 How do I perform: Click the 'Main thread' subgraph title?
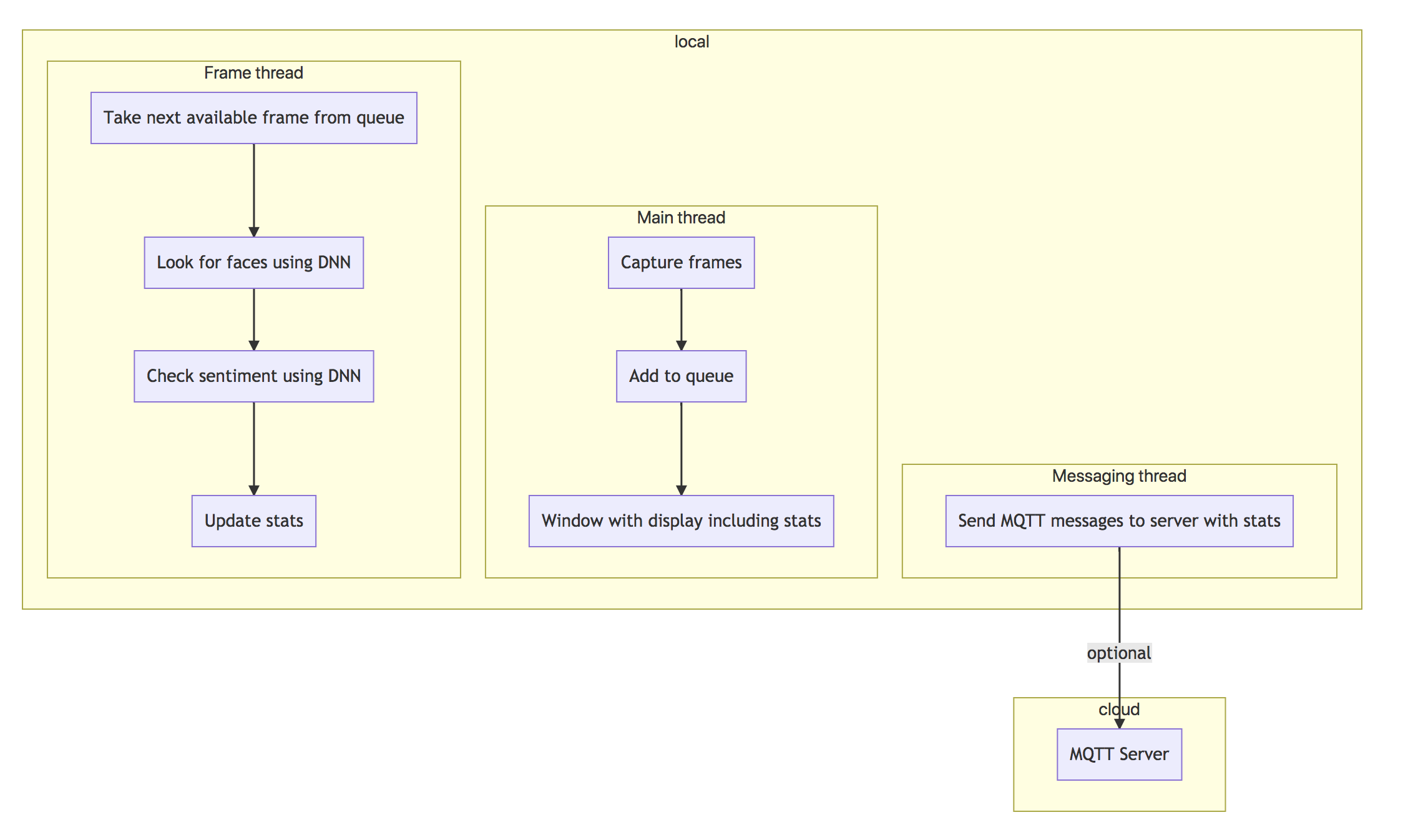681,218
